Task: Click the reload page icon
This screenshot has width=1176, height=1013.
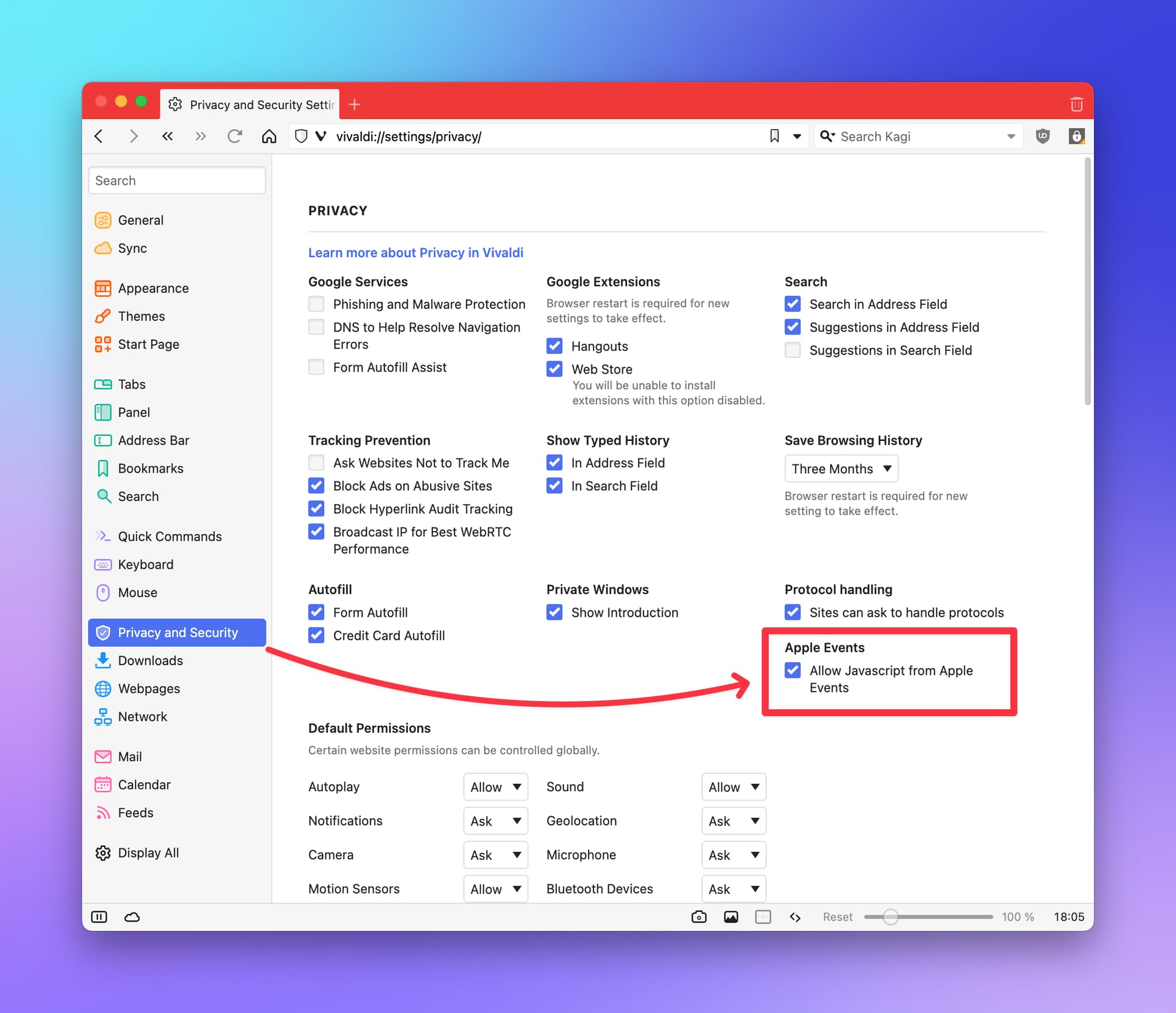Action: pyautogui.click(x=235, y=136)
